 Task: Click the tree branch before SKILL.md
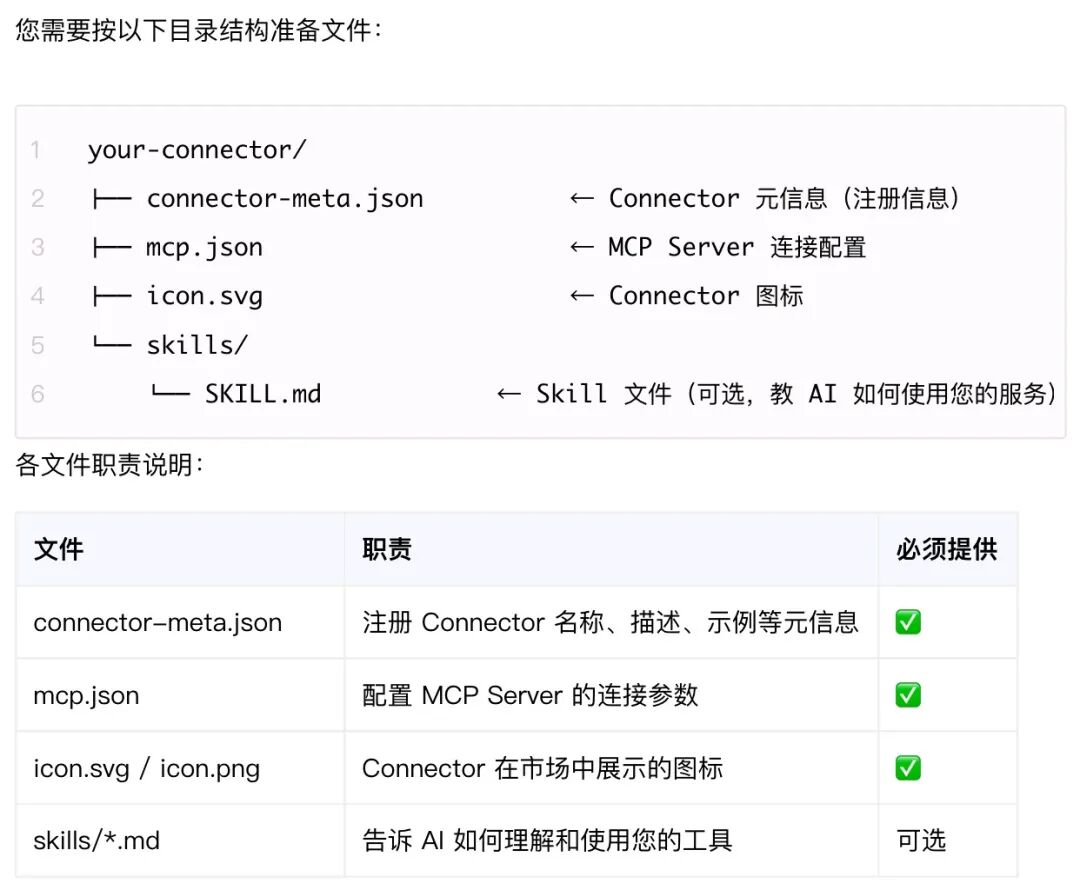coord(170,391)
